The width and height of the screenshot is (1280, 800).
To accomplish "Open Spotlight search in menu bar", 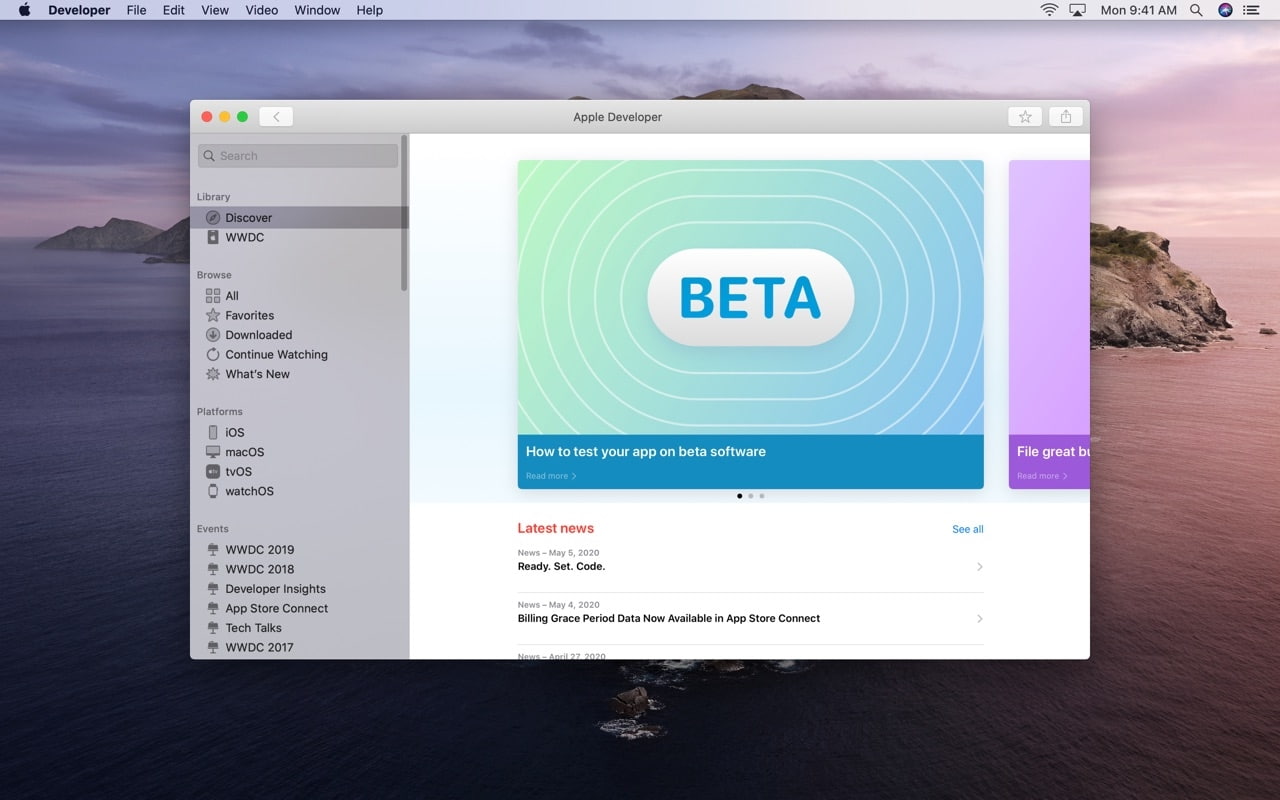I will (x=1196, y=10).
